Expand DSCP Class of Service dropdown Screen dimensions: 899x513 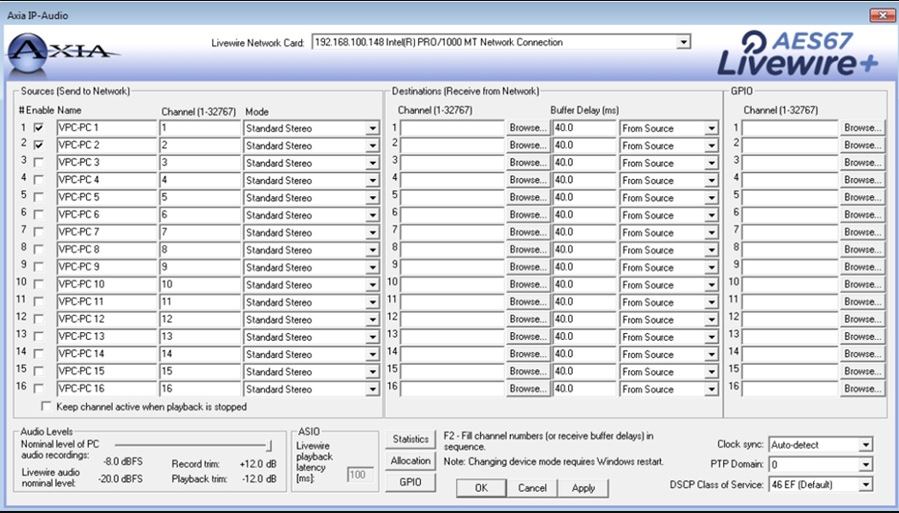point(865,485)
